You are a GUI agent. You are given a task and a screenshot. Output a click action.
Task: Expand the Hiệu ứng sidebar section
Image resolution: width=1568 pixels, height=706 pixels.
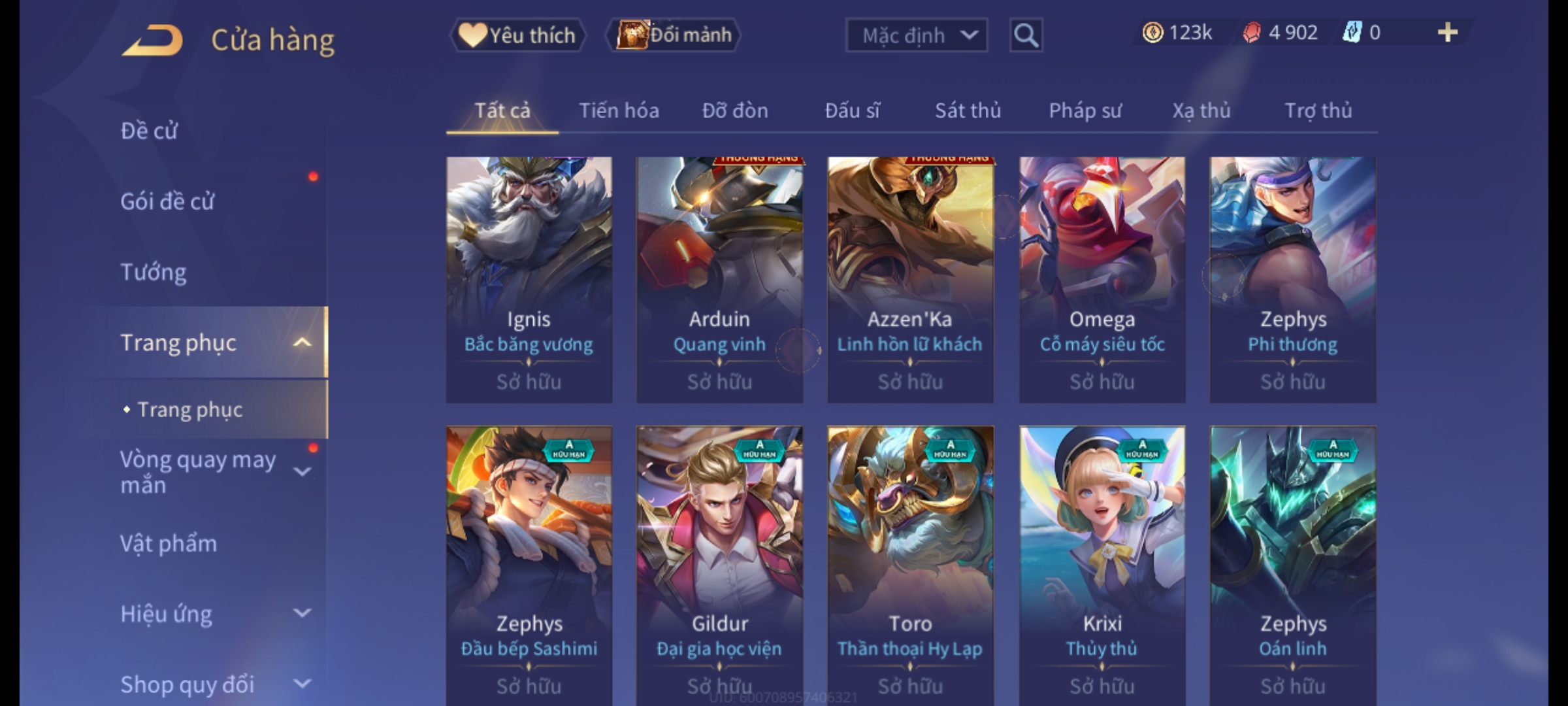point(302,613)
